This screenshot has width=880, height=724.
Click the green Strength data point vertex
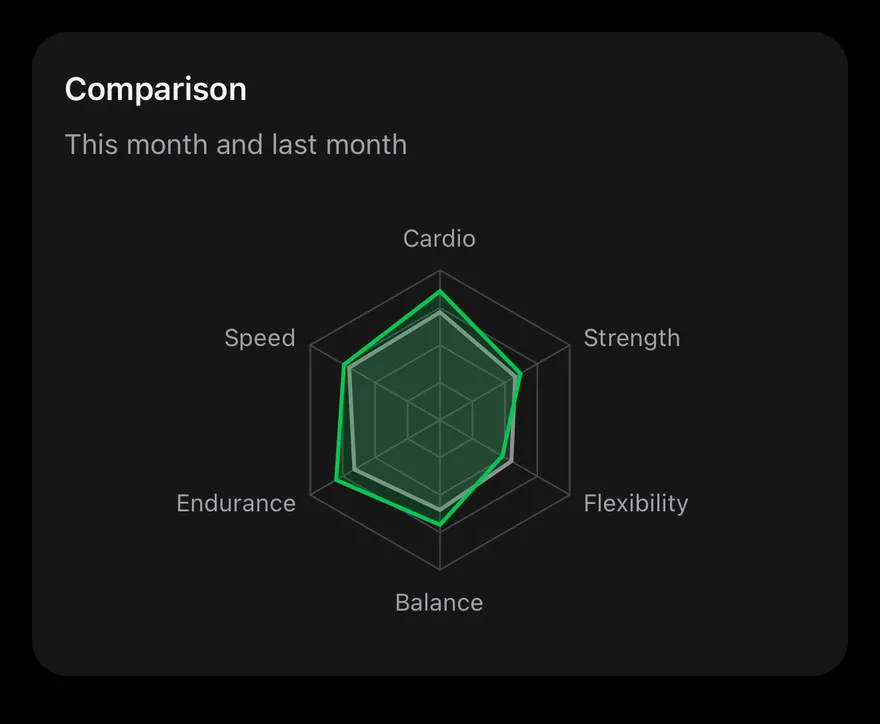521,373
